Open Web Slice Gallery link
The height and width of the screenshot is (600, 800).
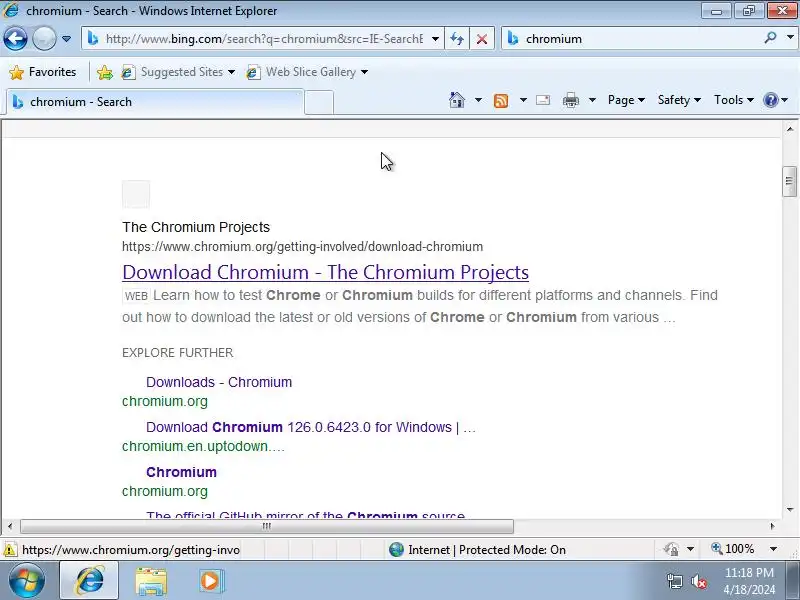point(307,72)
